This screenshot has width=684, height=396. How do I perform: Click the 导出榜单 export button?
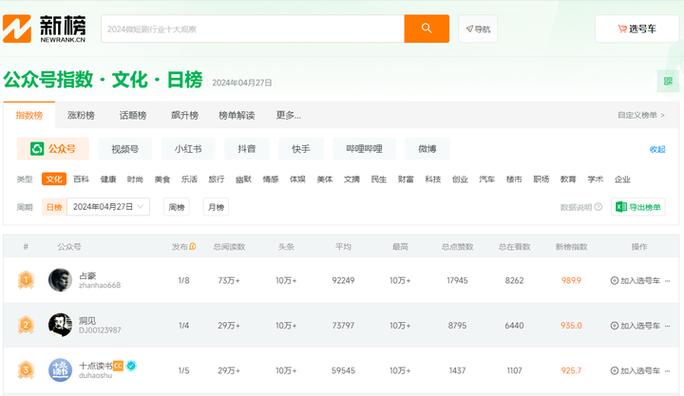tap(639, 207)
